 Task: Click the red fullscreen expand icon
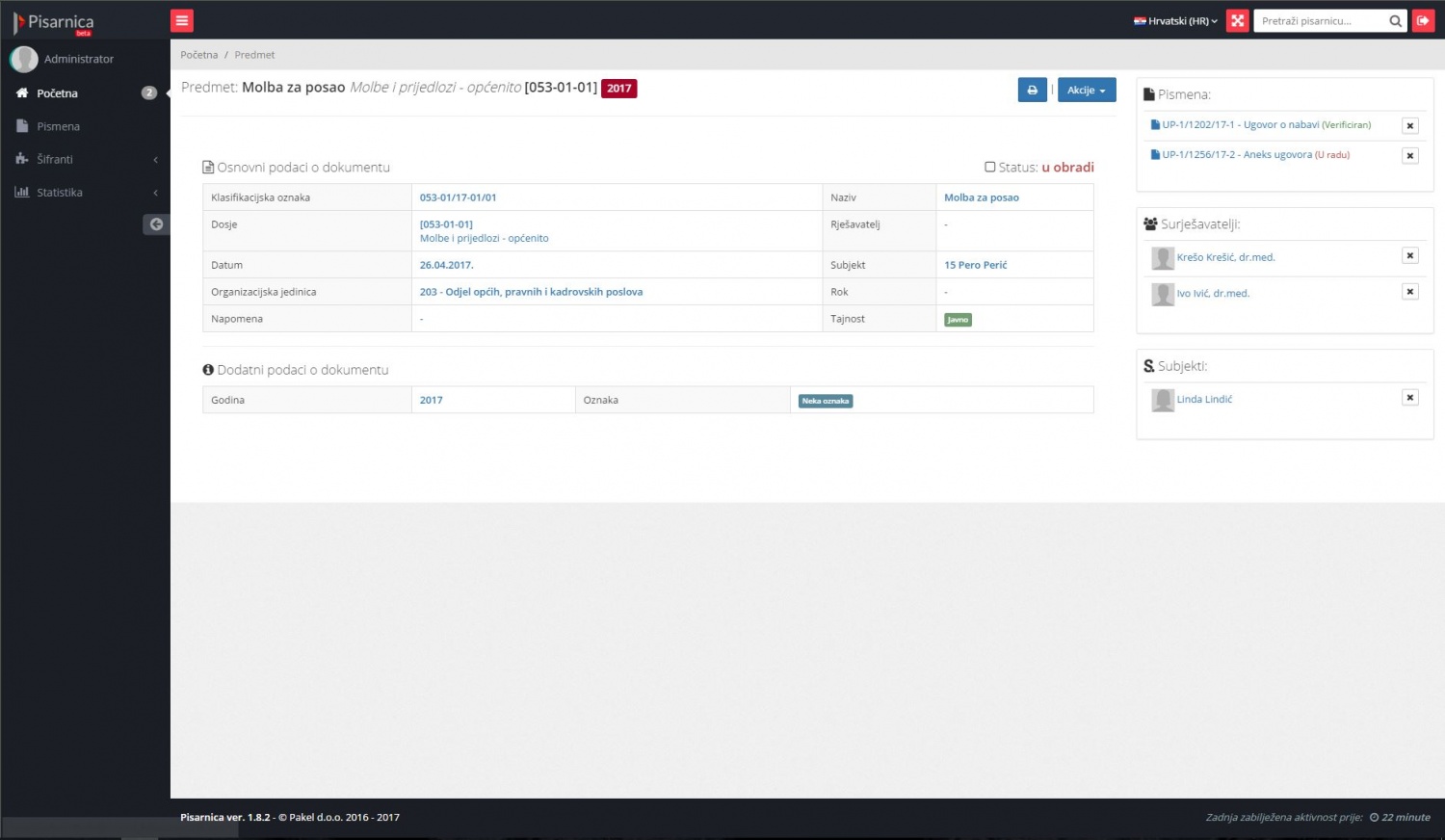pos(1238,20)
